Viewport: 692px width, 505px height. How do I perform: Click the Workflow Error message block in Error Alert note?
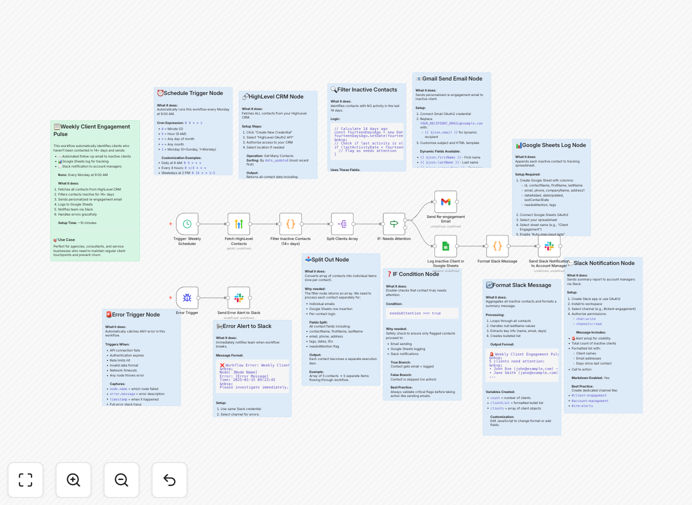coord(253,376)
